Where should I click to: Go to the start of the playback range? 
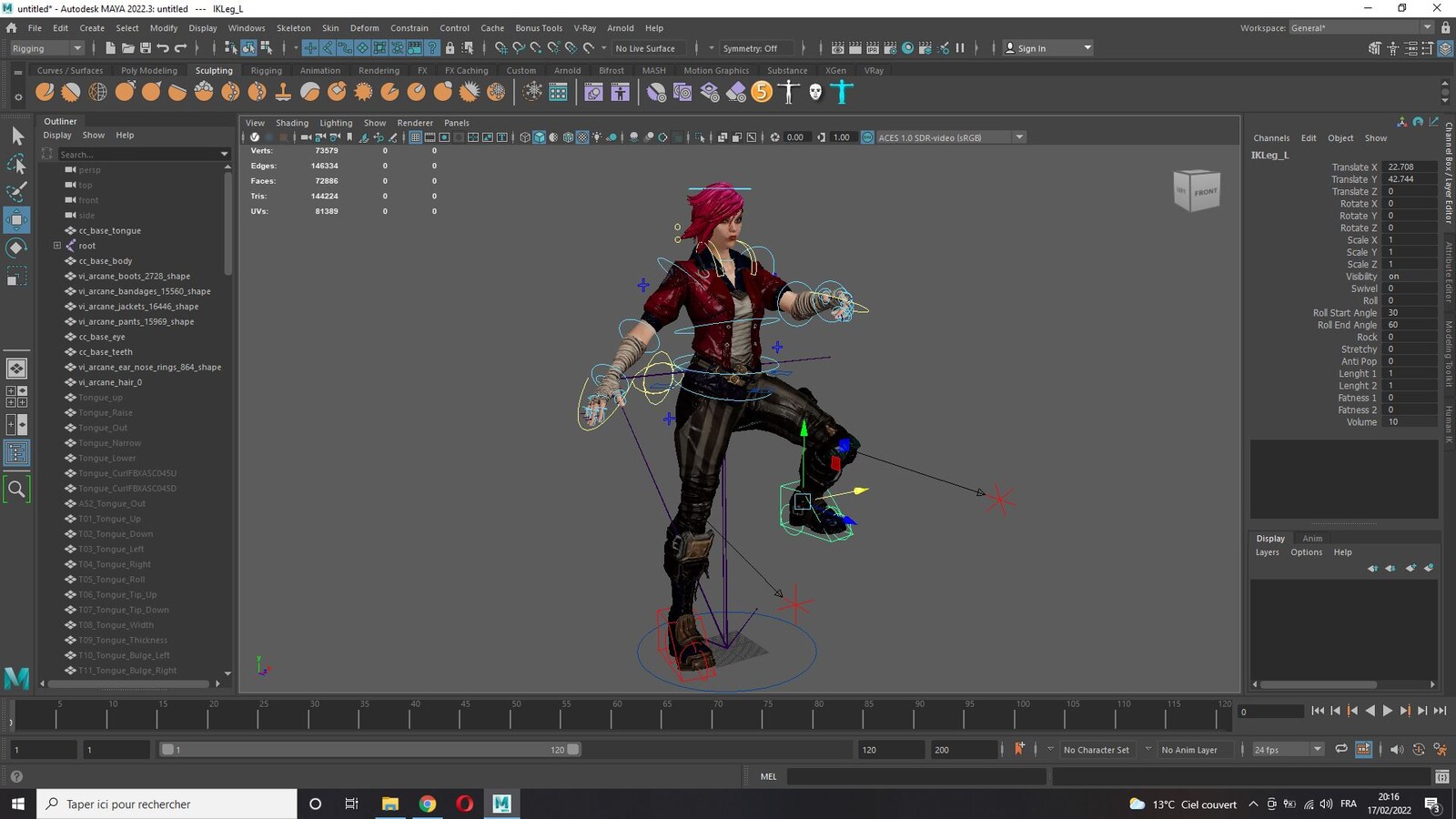1317,711
